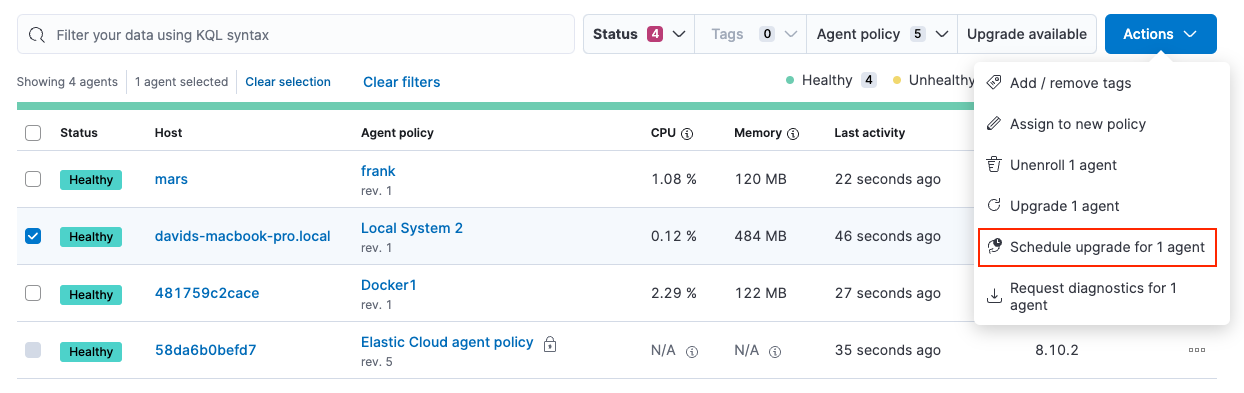Click the info icon next to Memory header

pyautogui.click(x=793, y=133)
